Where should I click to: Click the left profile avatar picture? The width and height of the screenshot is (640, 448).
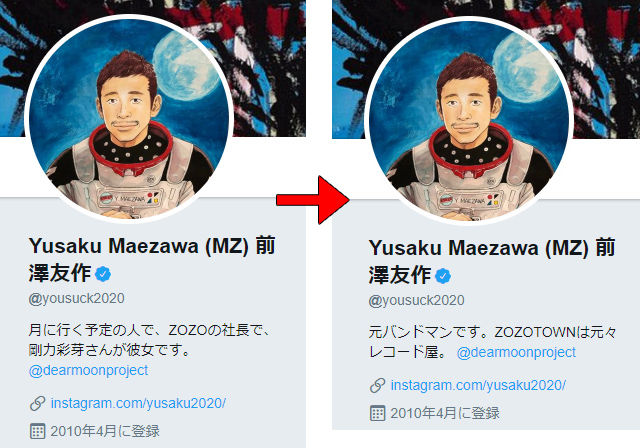point(129,118)
